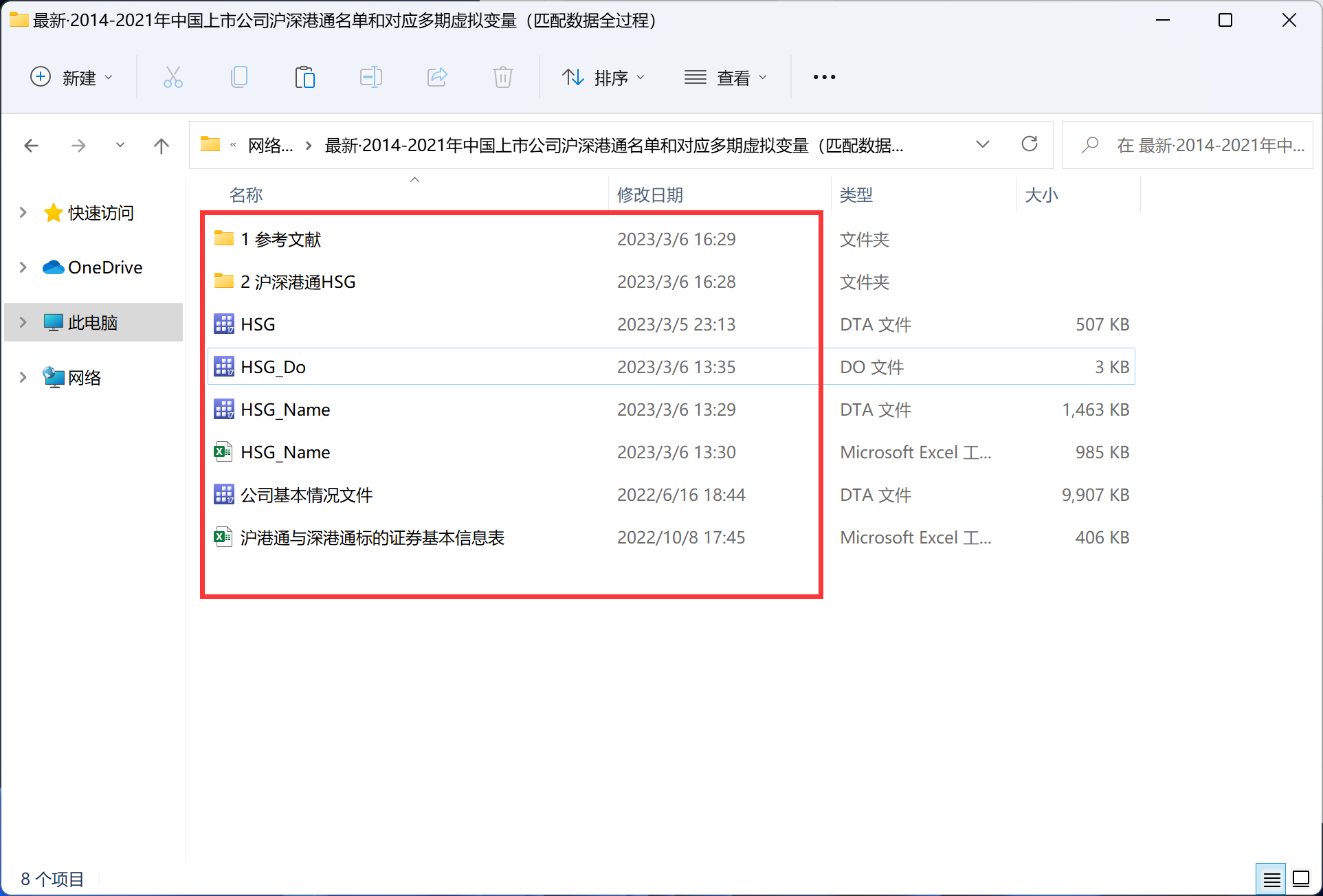Open the 排序 sort menu
Viewport: 1323px width, 896px height.
(x=603, y=78)
